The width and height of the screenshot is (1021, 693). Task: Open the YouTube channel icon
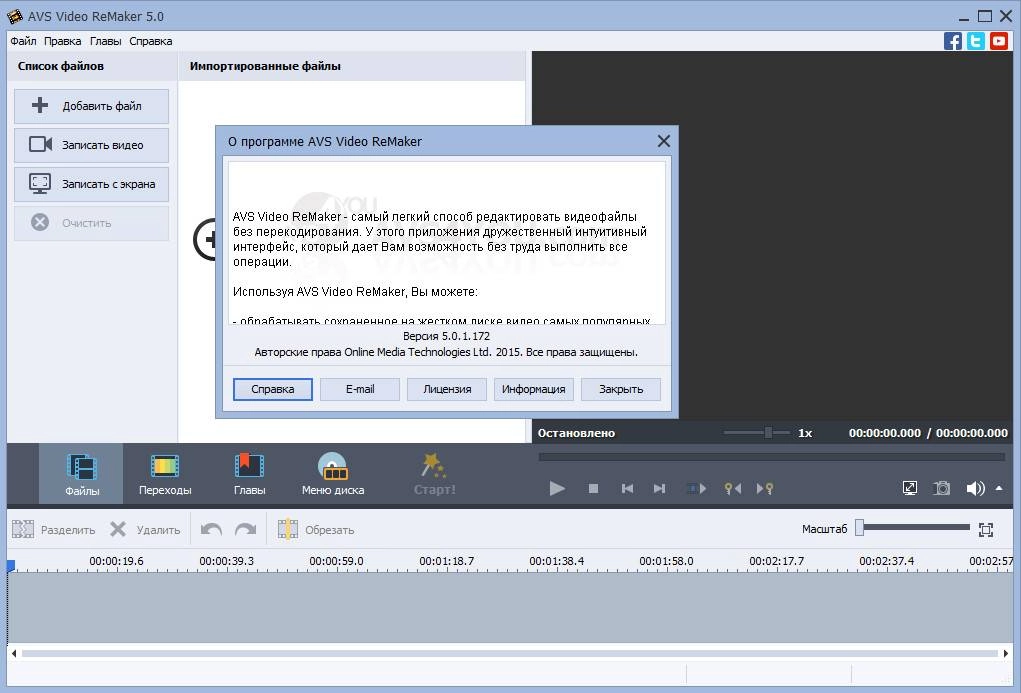(999, 41)
